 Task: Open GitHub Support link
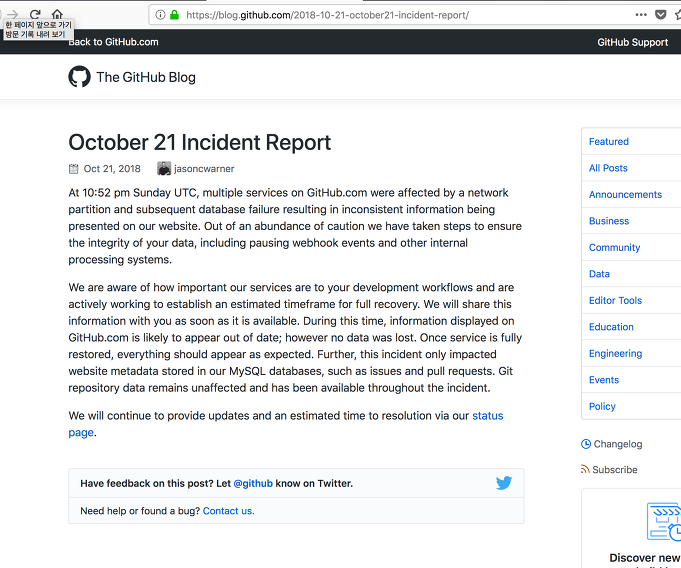(x=632, y=42)
